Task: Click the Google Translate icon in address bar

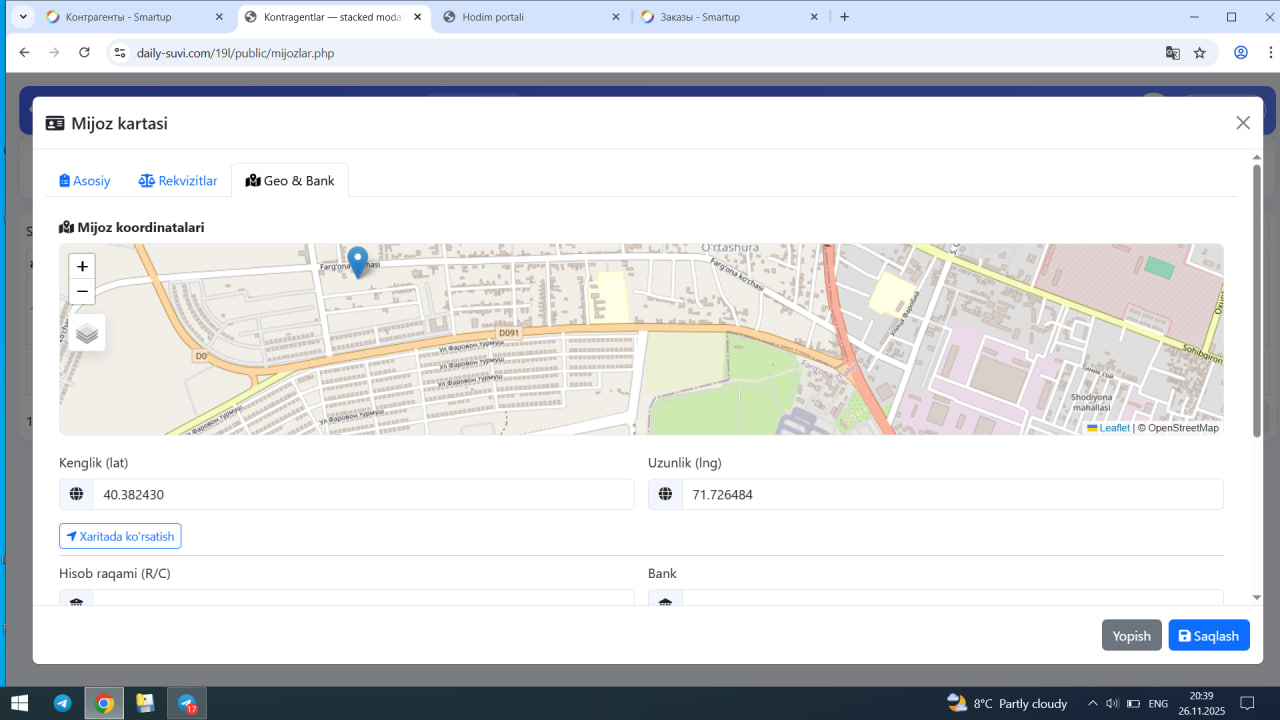Action: pyautogui.click(x=1172, y=53)
